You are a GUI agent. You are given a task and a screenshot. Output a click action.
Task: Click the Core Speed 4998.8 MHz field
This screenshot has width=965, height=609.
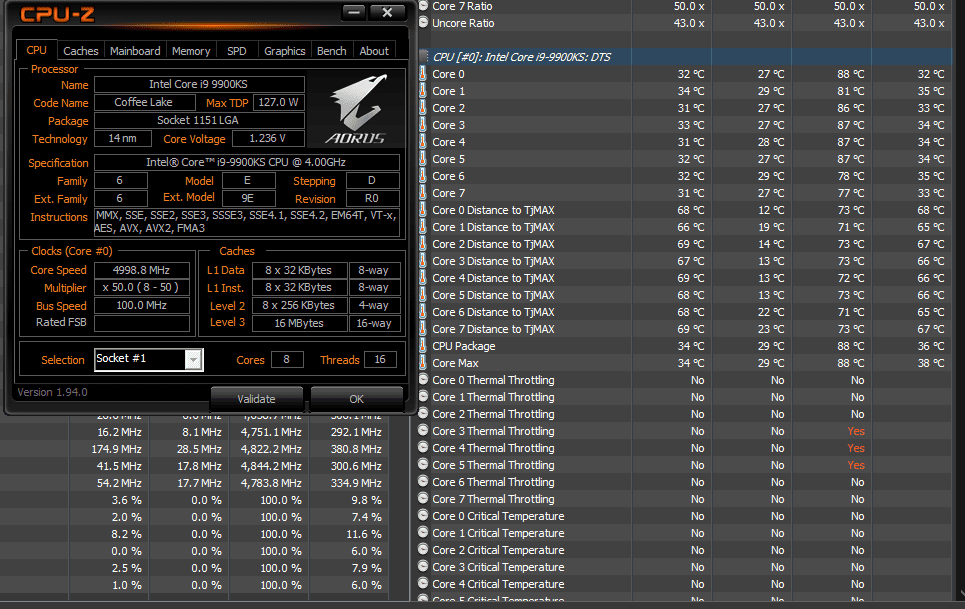point(142,270)
